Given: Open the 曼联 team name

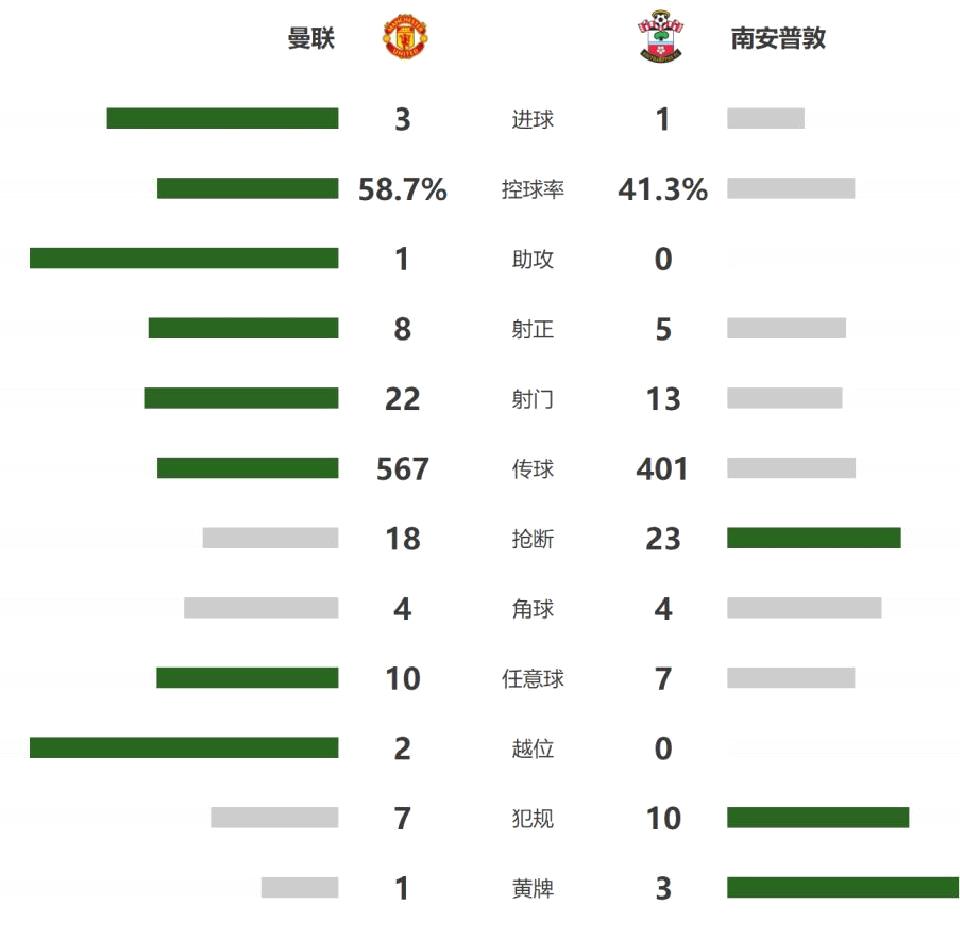Looking at the screenshot, I should (x=311, y=38).
